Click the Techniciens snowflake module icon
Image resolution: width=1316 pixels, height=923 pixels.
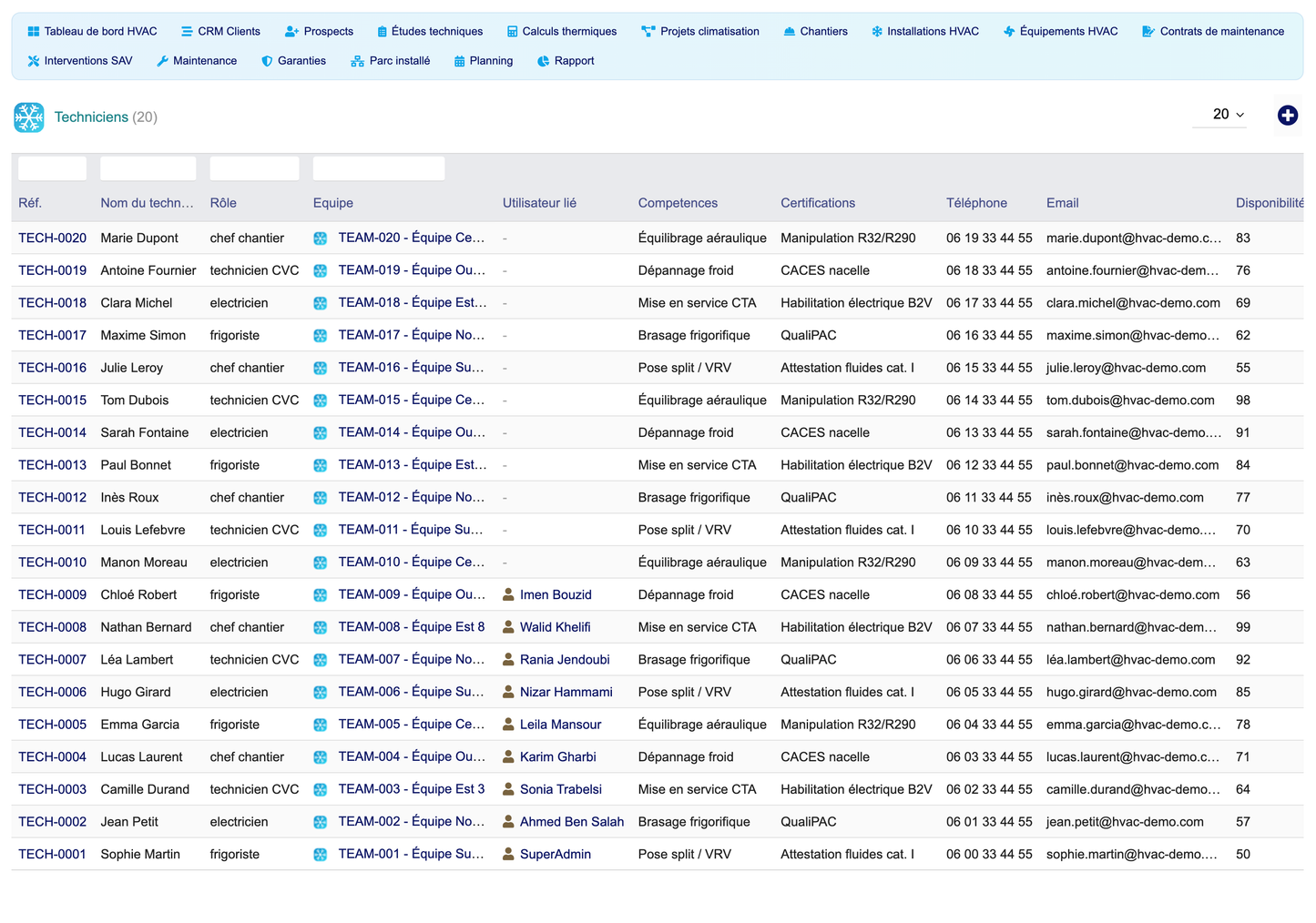click(x=29, y=117)
